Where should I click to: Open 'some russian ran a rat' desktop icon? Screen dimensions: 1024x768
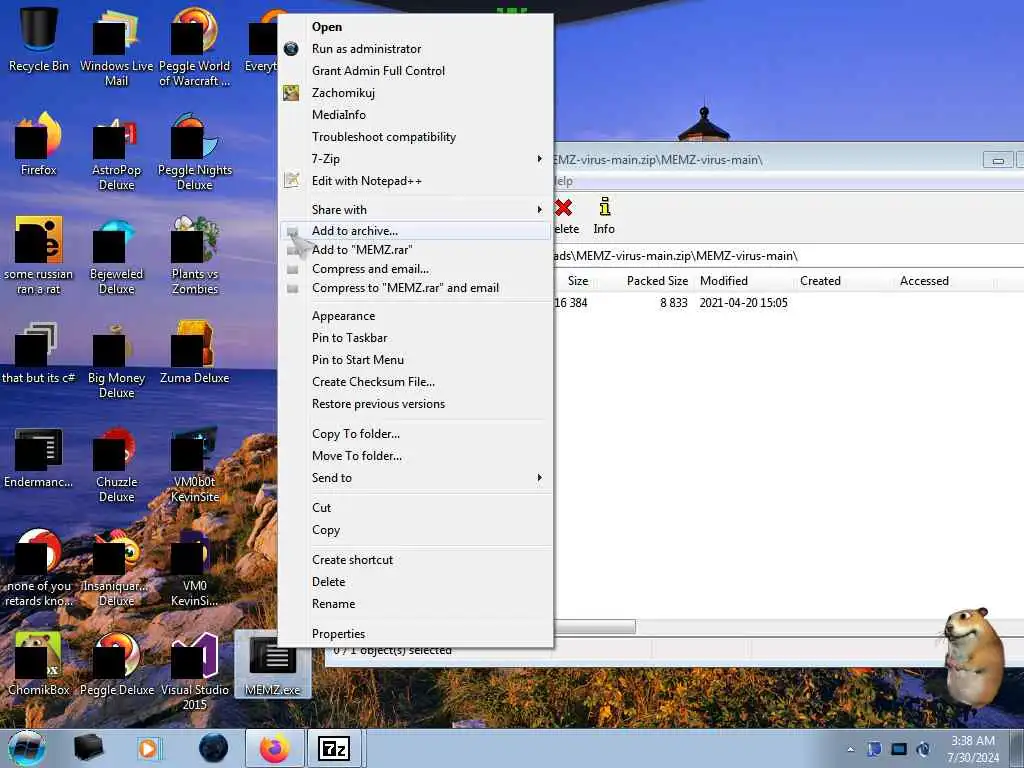[x=39, y=255]
